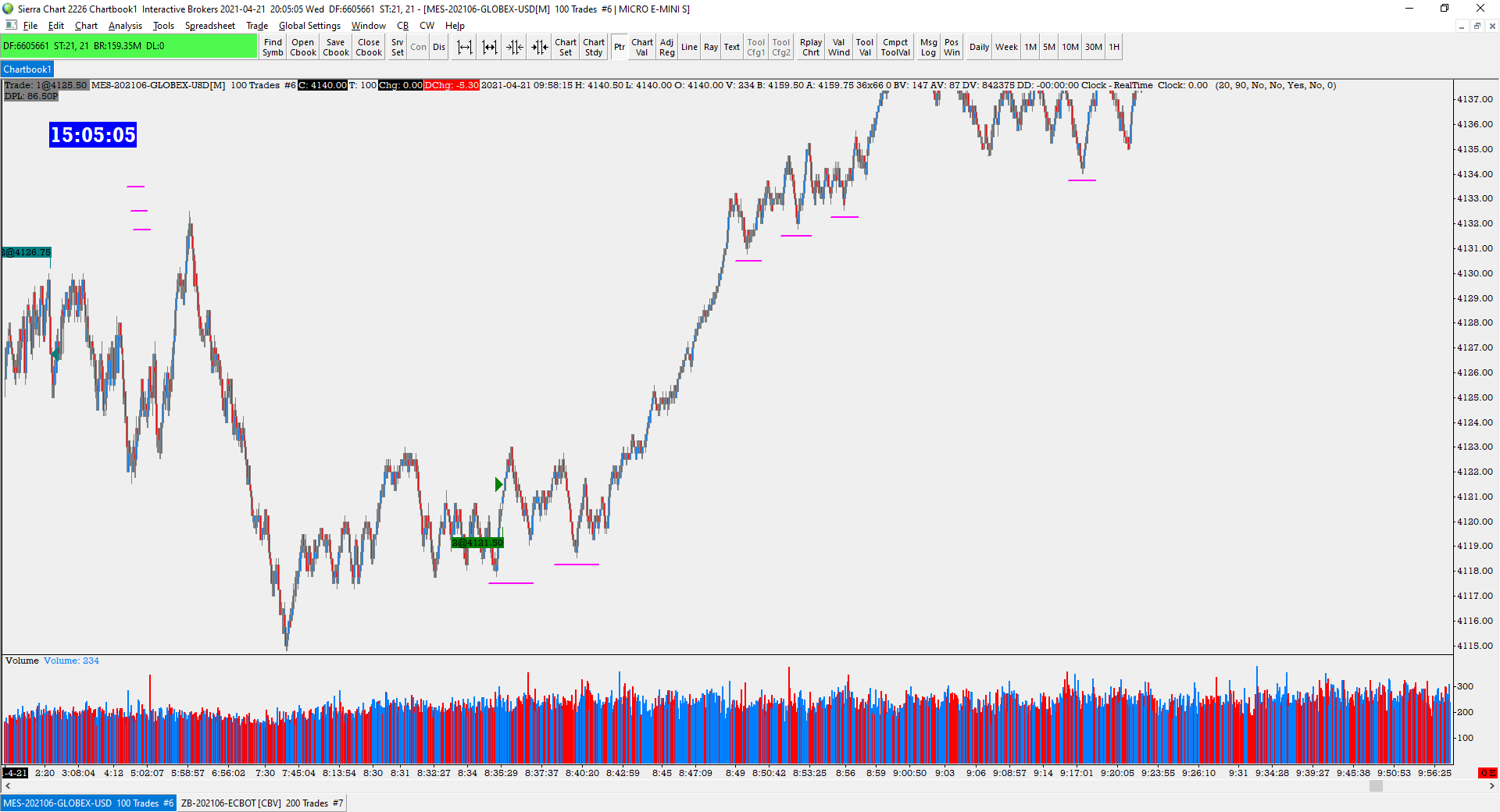Click the 2@4121.50 position label

tap(477, 543)
